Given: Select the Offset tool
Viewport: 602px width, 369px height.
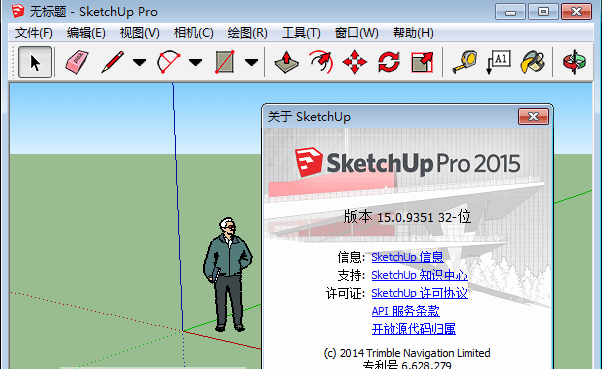Looking at the screenshot, I should tap(321, 62).
